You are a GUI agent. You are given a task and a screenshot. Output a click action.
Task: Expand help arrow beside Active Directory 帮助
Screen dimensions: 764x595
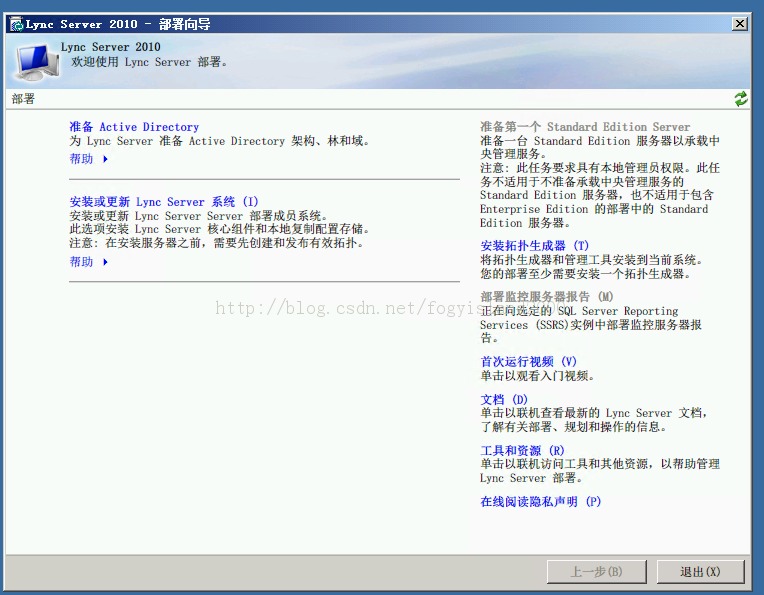(x=105, y=159)
